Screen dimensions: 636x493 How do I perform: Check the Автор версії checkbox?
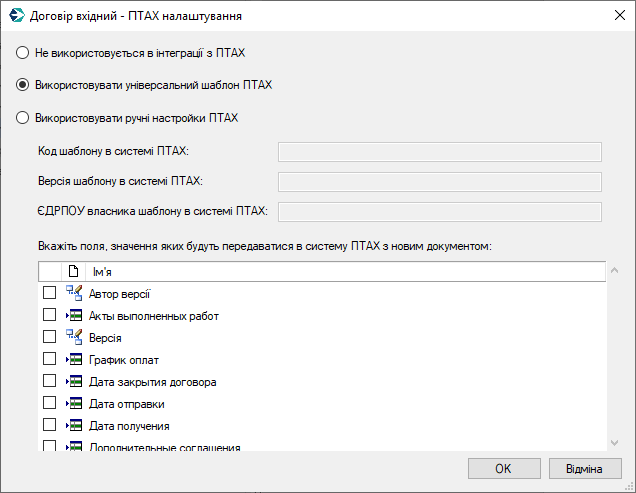49,293
